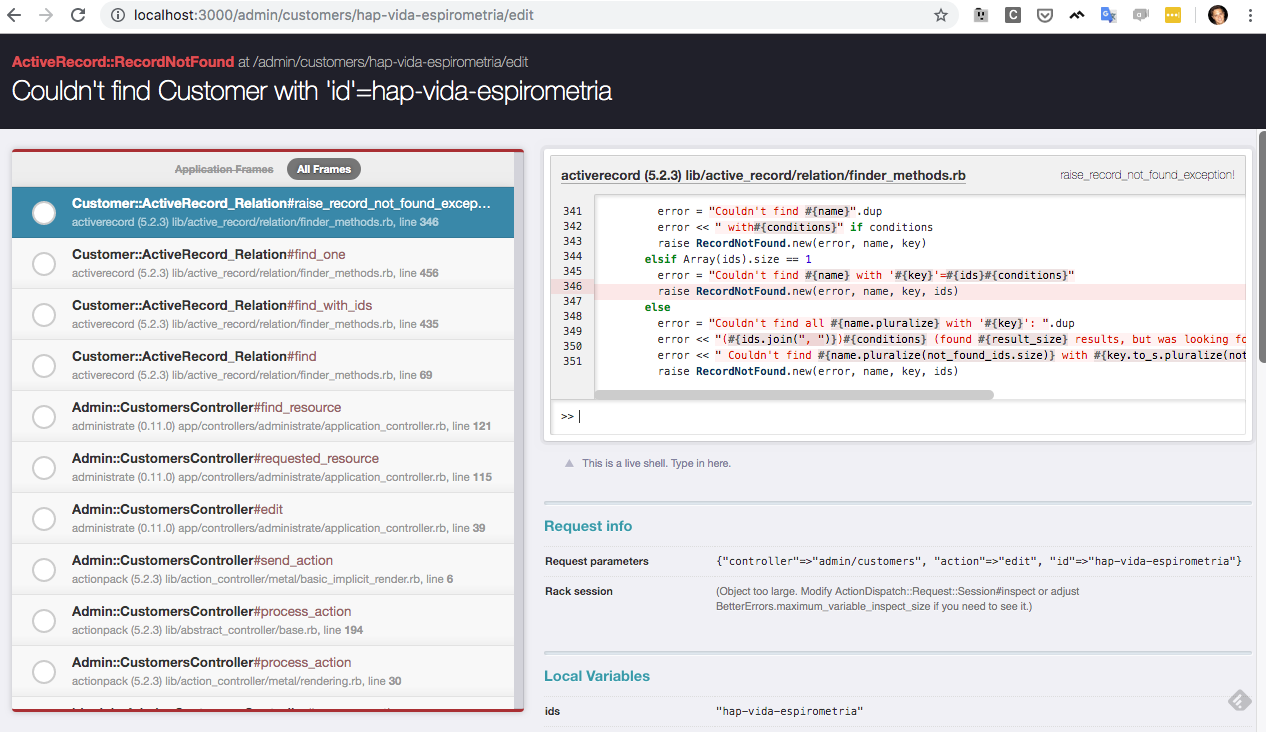
Task: Bookmark this page with the star icon
Action: point(940,16)
